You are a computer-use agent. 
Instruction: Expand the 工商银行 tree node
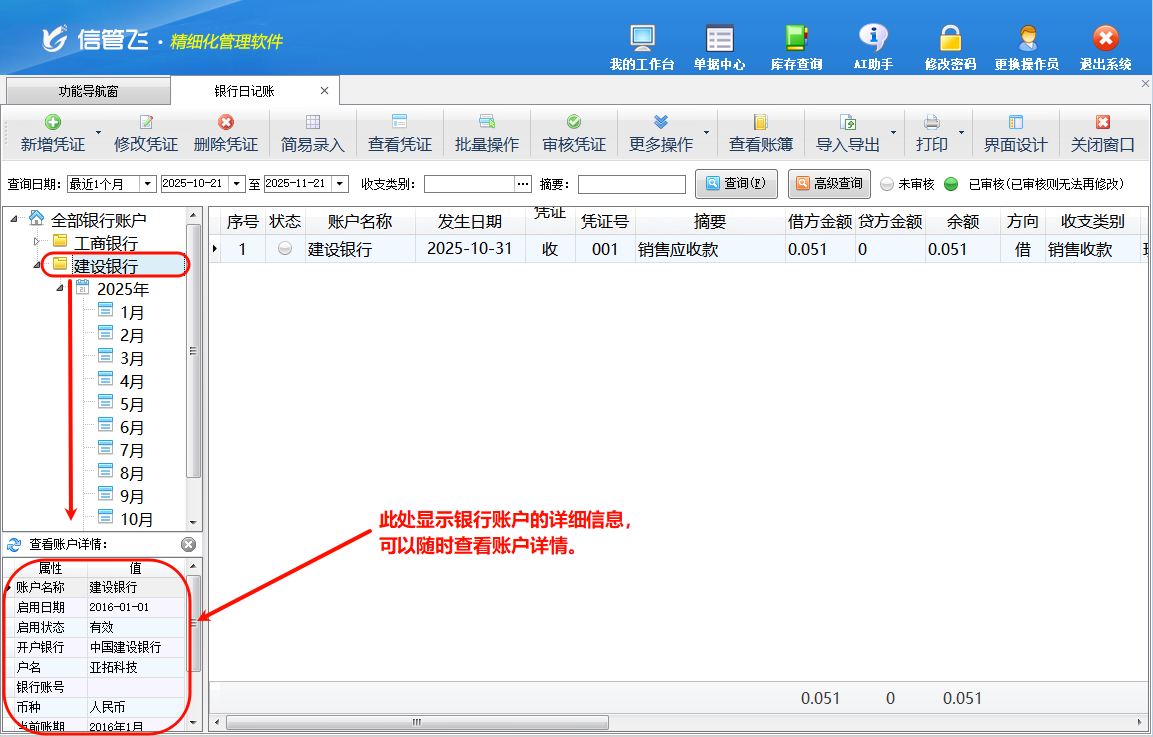click(x=37, y=242)
